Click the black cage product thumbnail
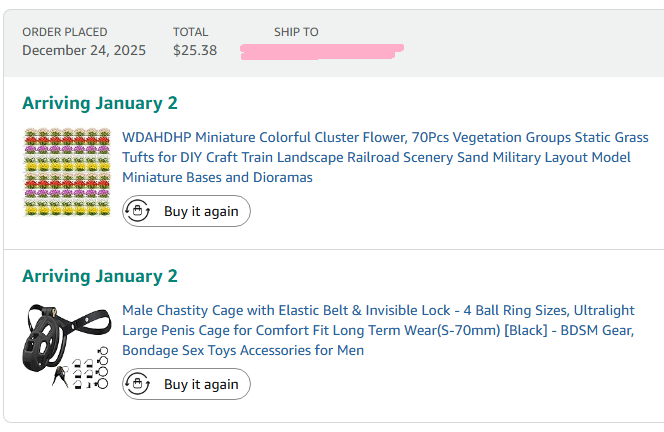 tap(67, 345)
